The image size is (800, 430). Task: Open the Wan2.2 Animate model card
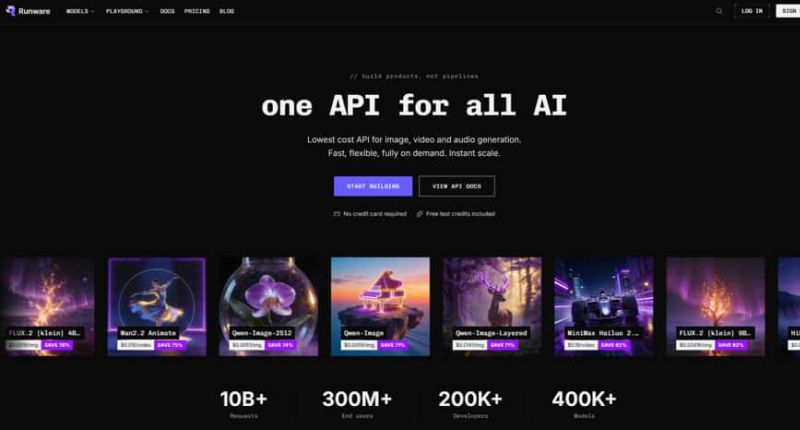click(157, 307)
